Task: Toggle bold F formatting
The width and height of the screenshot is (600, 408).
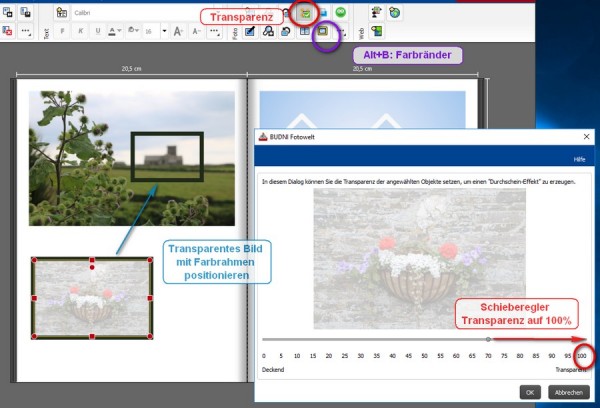Action: [62, 31]
